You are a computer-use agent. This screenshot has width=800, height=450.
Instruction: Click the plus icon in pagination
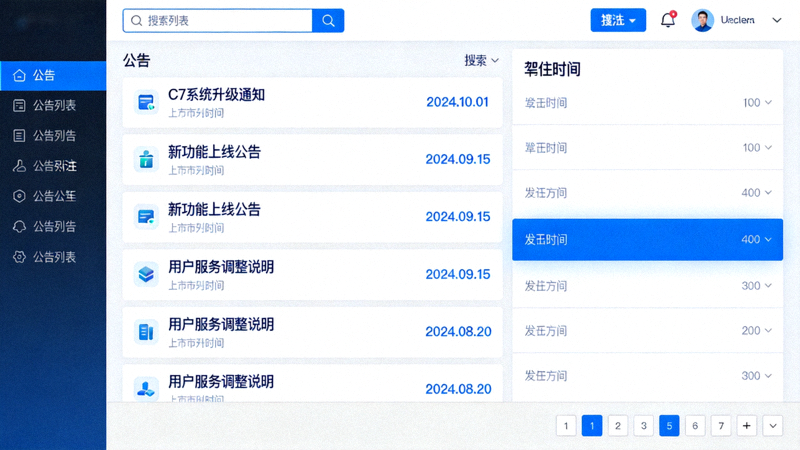[x=746, y=426]
